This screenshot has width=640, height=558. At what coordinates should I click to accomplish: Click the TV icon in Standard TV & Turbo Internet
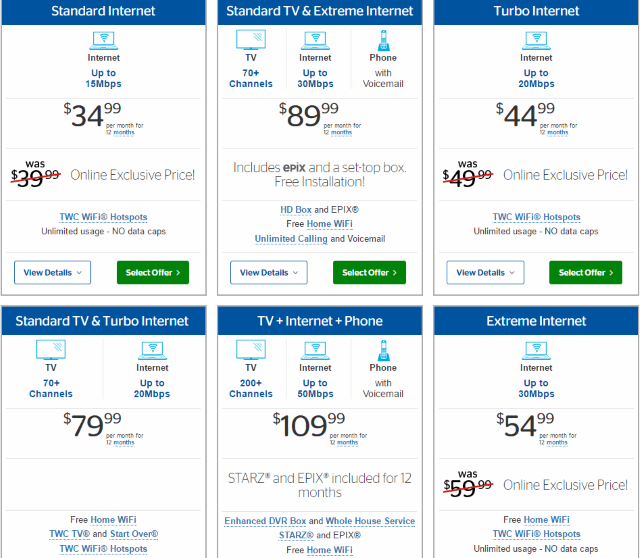pyautogui.click(x=51, y=350)
